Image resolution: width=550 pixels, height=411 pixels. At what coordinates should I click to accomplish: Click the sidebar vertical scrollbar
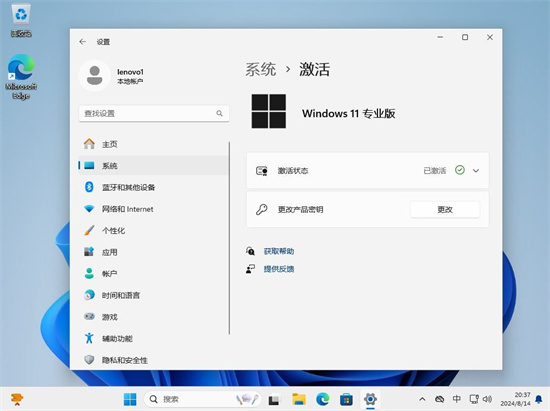pyautogui.click(x=229, y=238)
